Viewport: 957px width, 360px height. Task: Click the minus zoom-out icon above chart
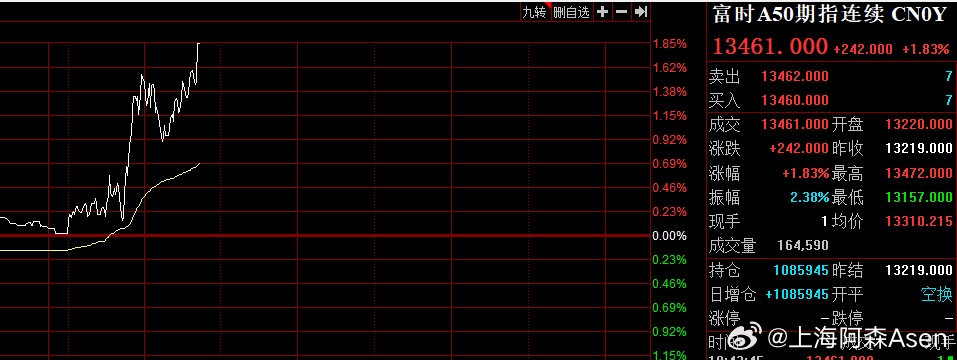pyautogui.click(x=621, y=12)
